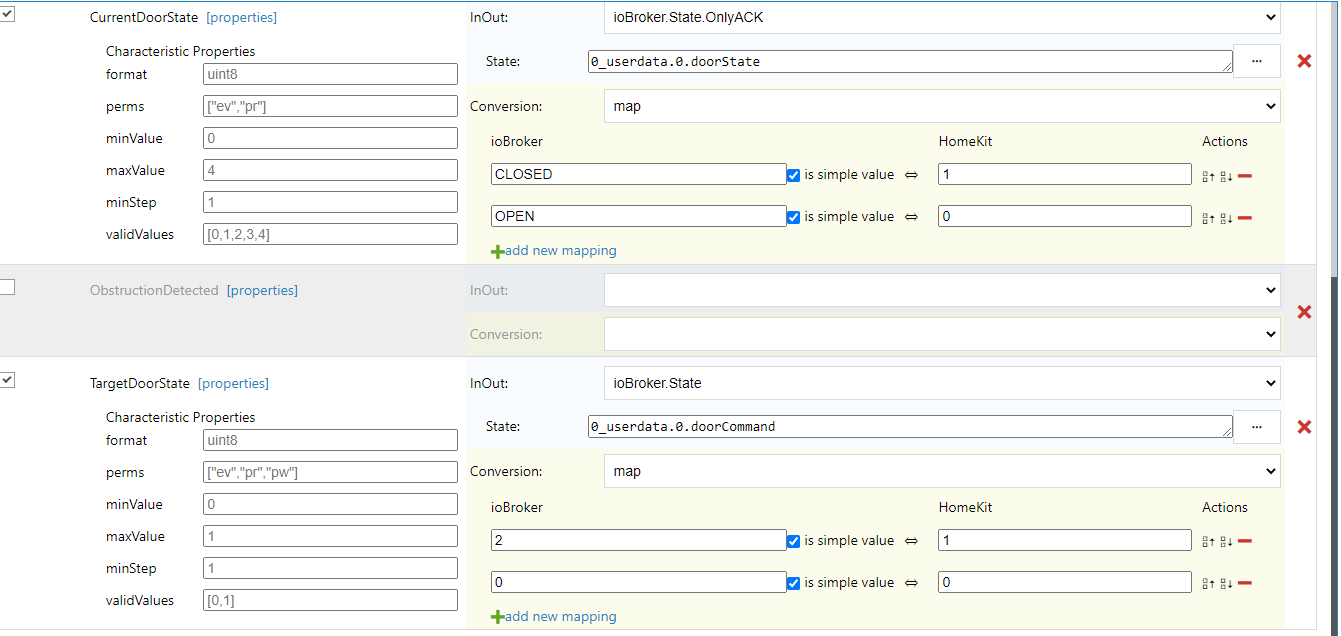Click the TargetDoorState minValue field
Image resolution: width=1341 pixels, height=636 pixels.
(x=330, y=504)
